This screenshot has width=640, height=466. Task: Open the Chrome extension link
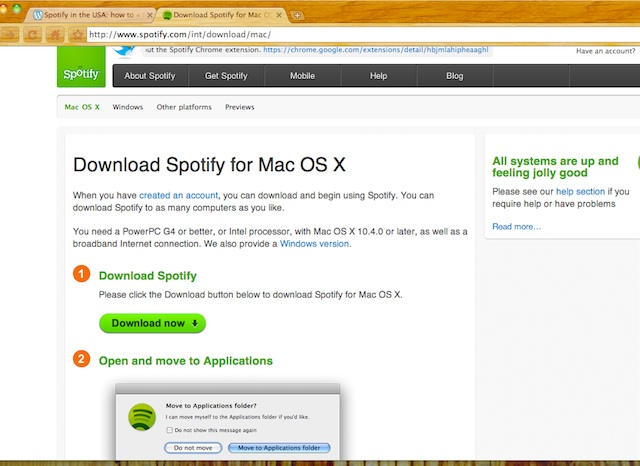376,50
